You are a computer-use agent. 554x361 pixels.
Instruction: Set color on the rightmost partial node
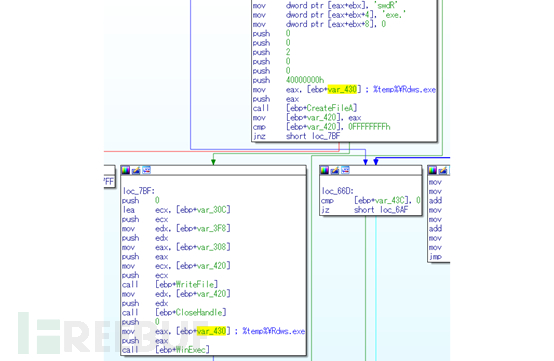pos(433,171)
